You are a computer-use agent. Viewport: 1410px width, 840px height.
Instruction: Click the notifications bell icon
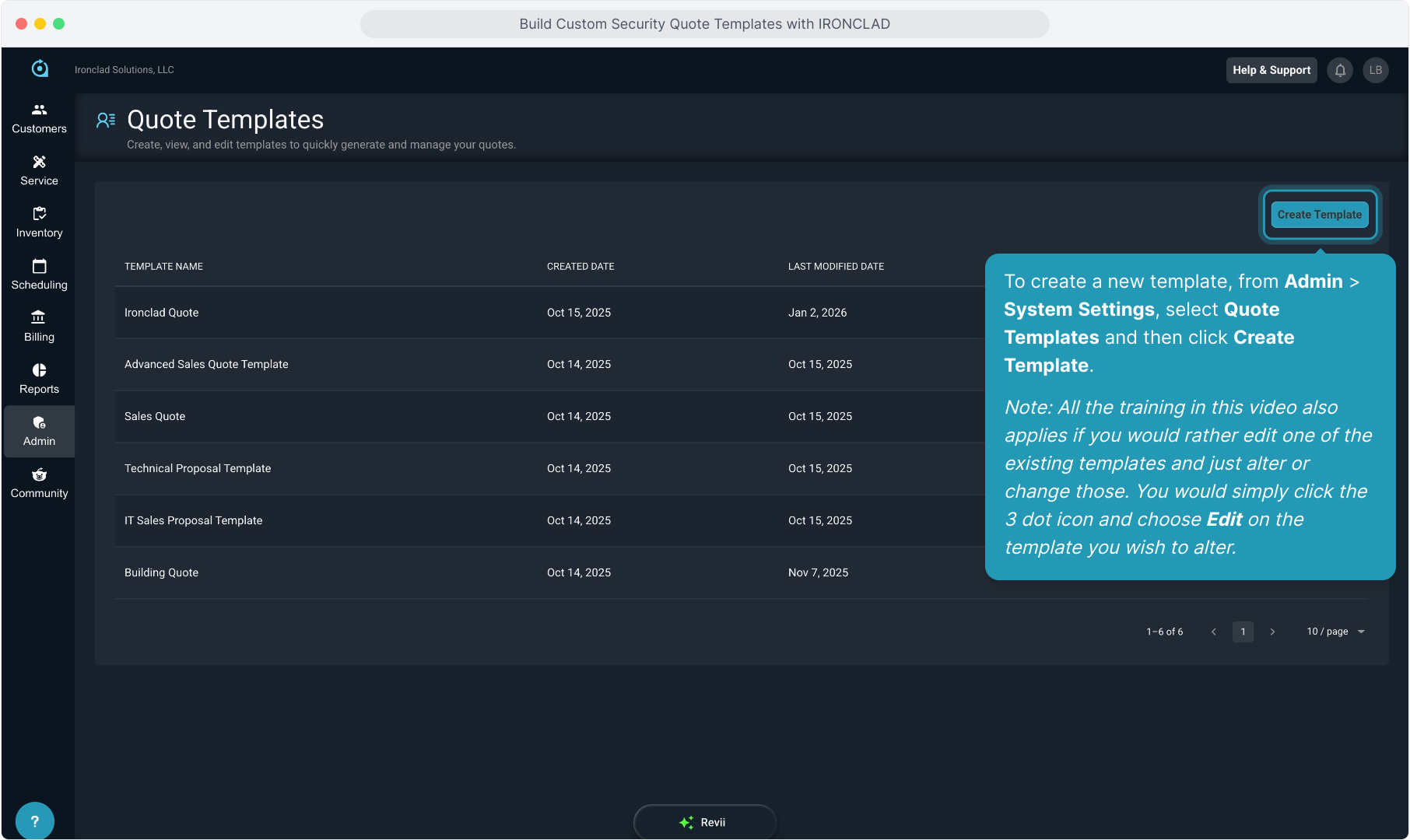[x=1340, y=70]
